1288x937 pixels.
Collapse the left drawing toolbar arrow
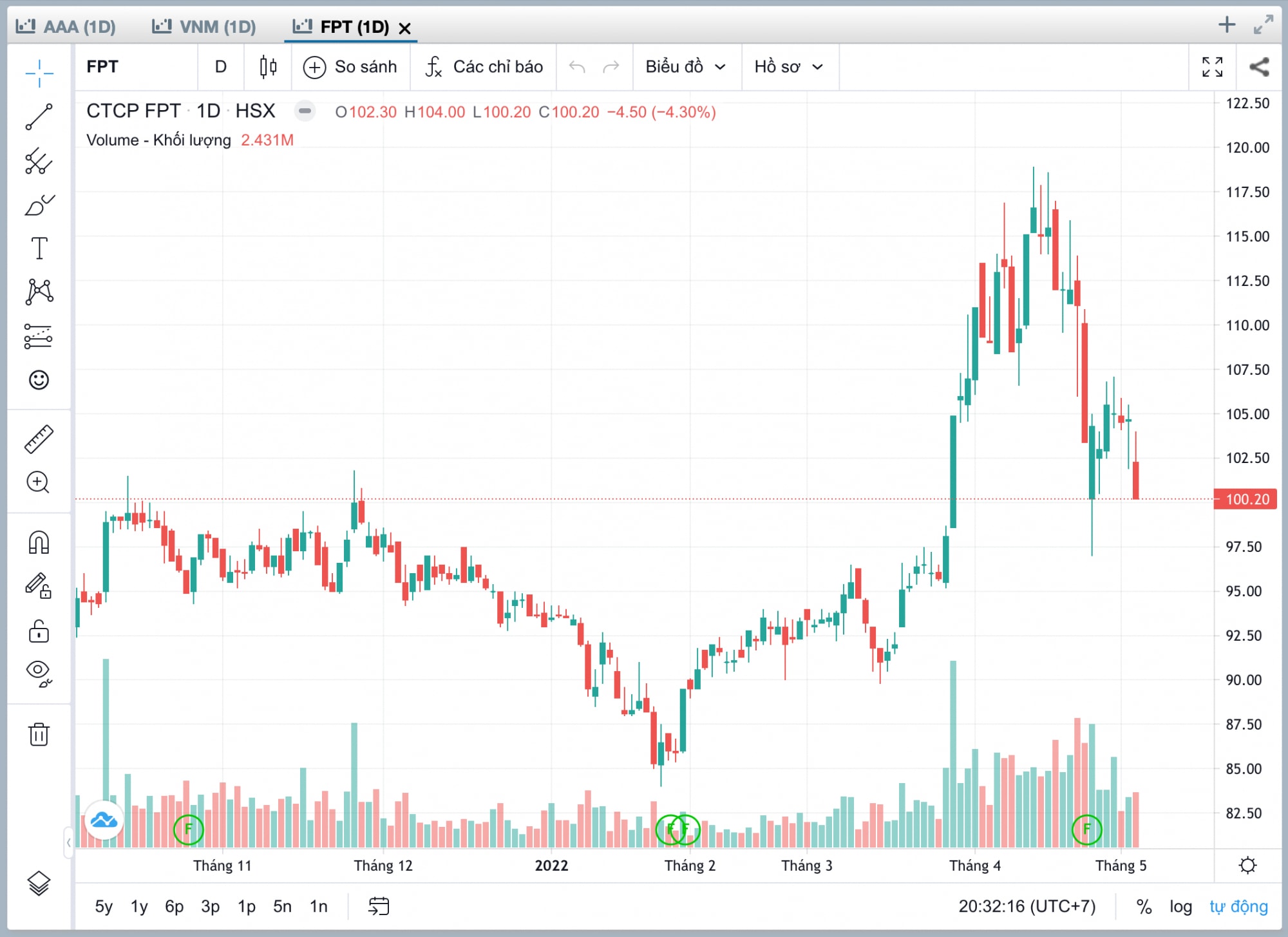tap(68, 842)
